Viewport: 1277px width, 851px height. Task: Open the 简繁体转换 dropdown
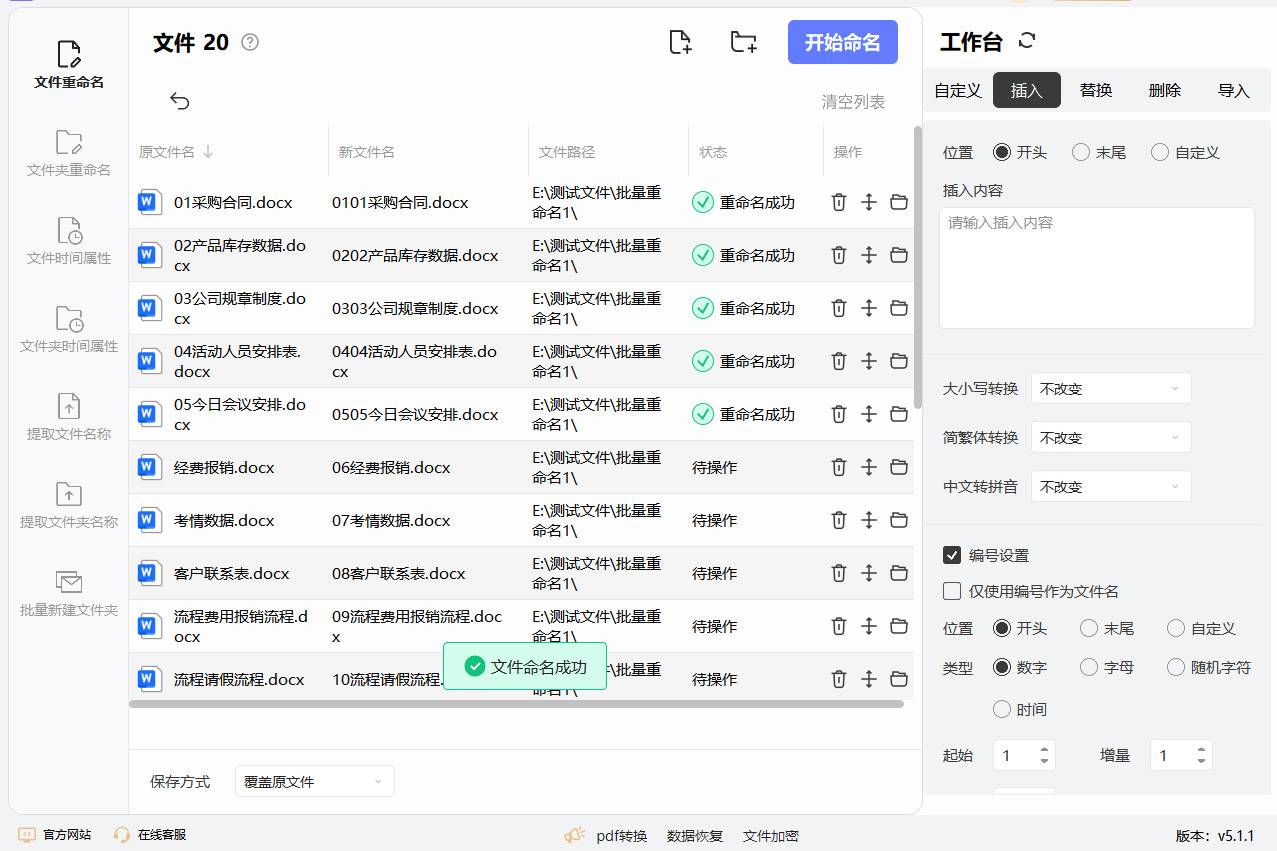1111,437
